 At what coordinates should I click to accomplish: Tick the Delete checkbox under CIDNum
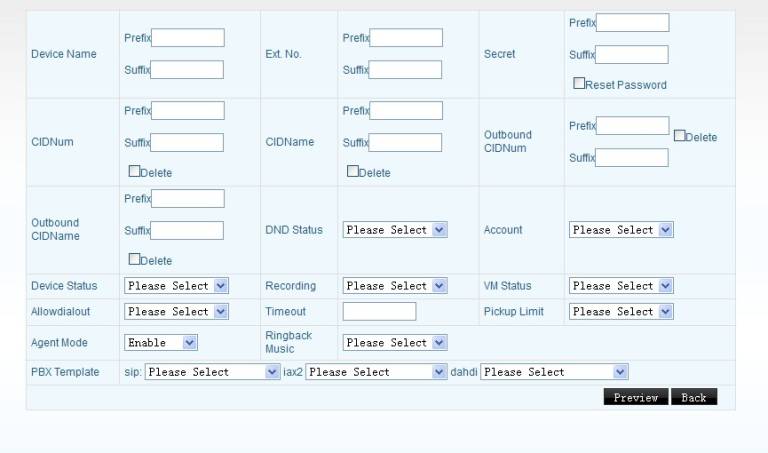click(x=134, y=171)
